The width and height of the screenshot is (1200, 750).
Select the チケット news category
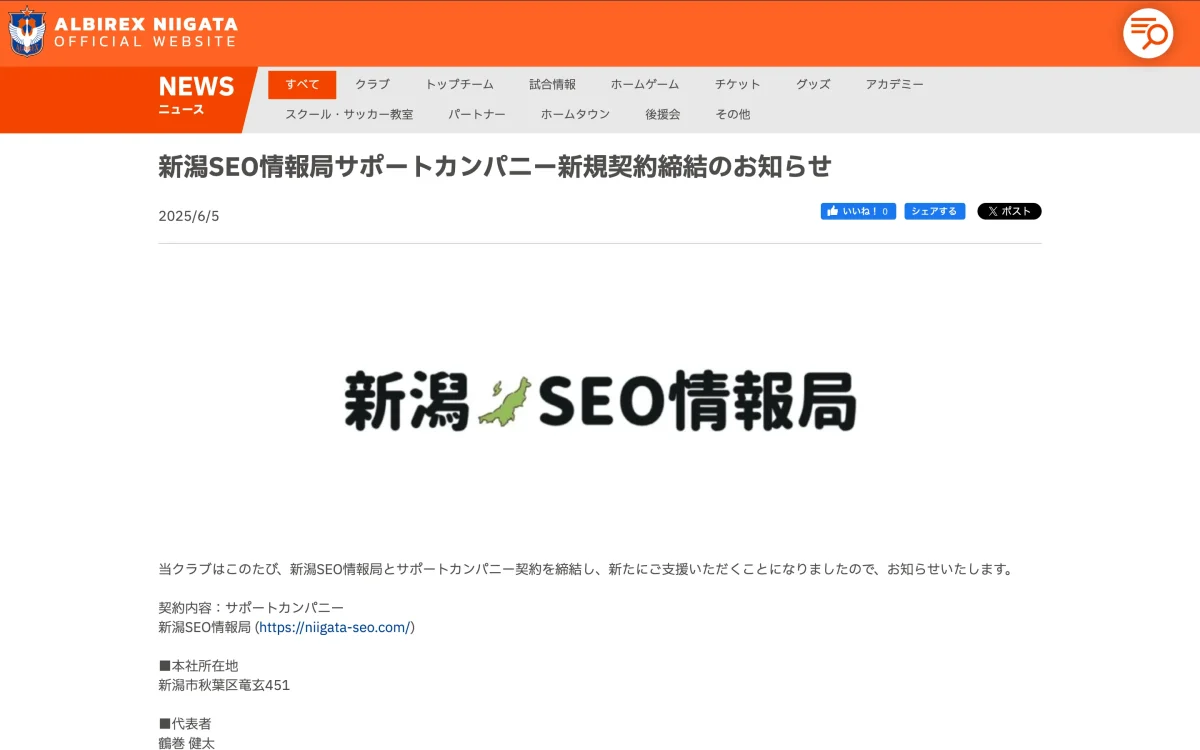(737, 85)
